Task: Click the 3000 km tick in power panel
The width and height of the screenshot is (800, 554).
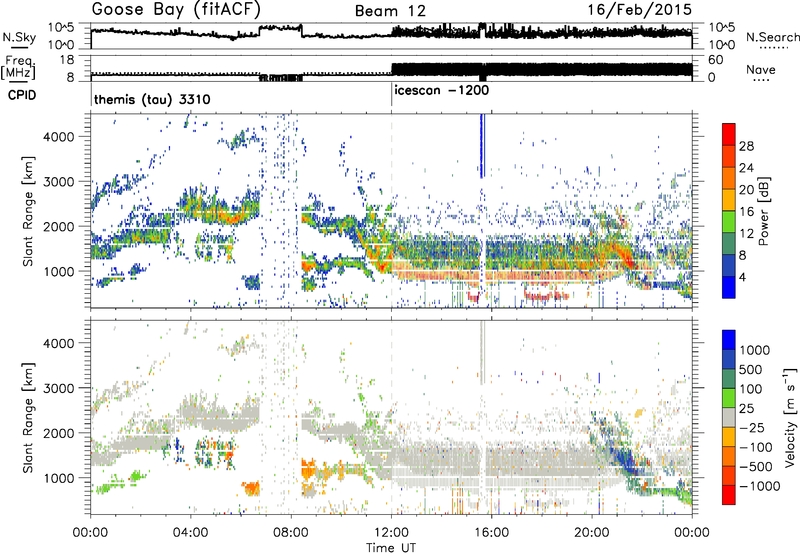Action: click(x=59, y=182)
